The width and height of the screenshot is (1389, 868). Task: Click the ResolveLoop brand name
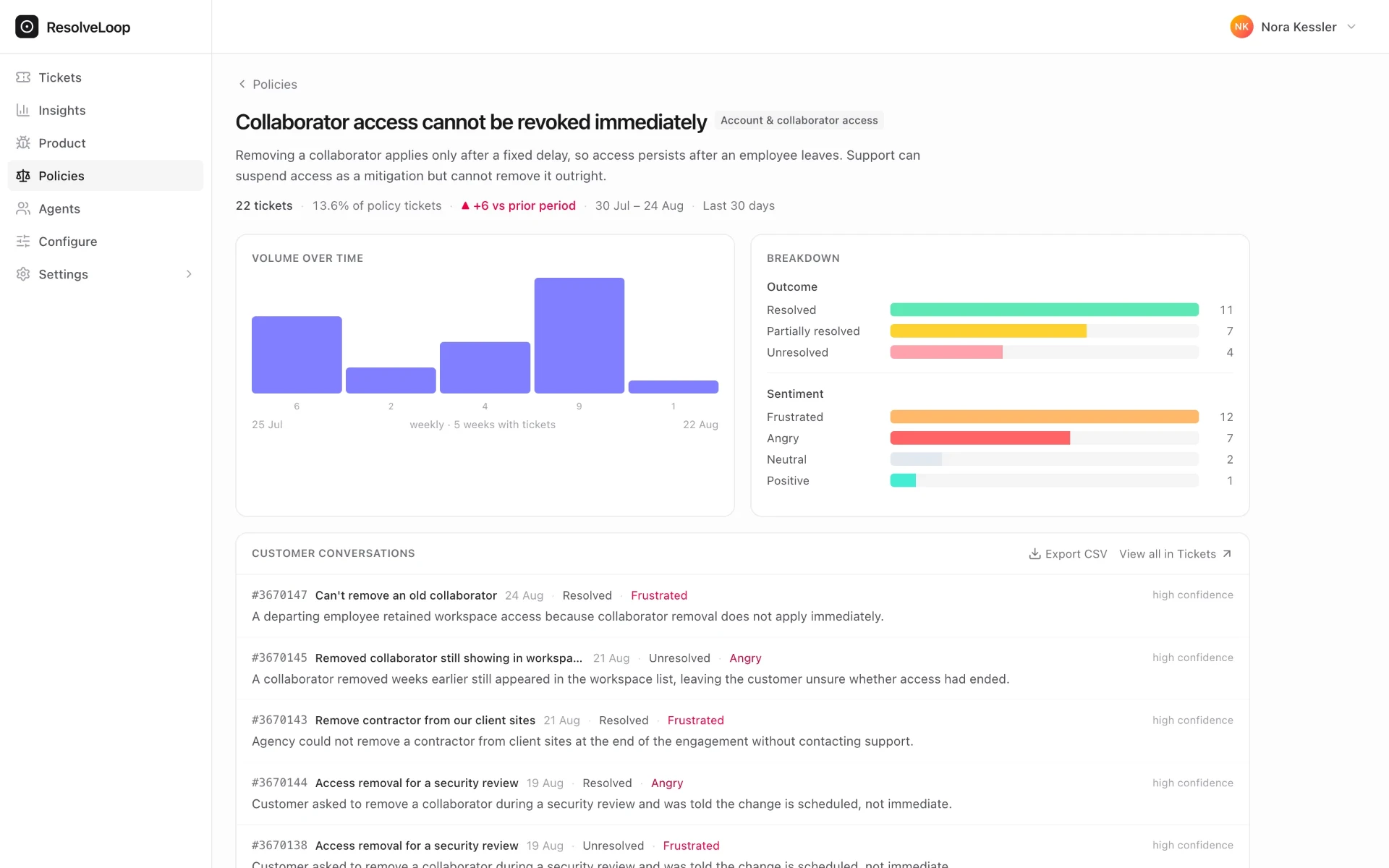click(x=88, y=27)
